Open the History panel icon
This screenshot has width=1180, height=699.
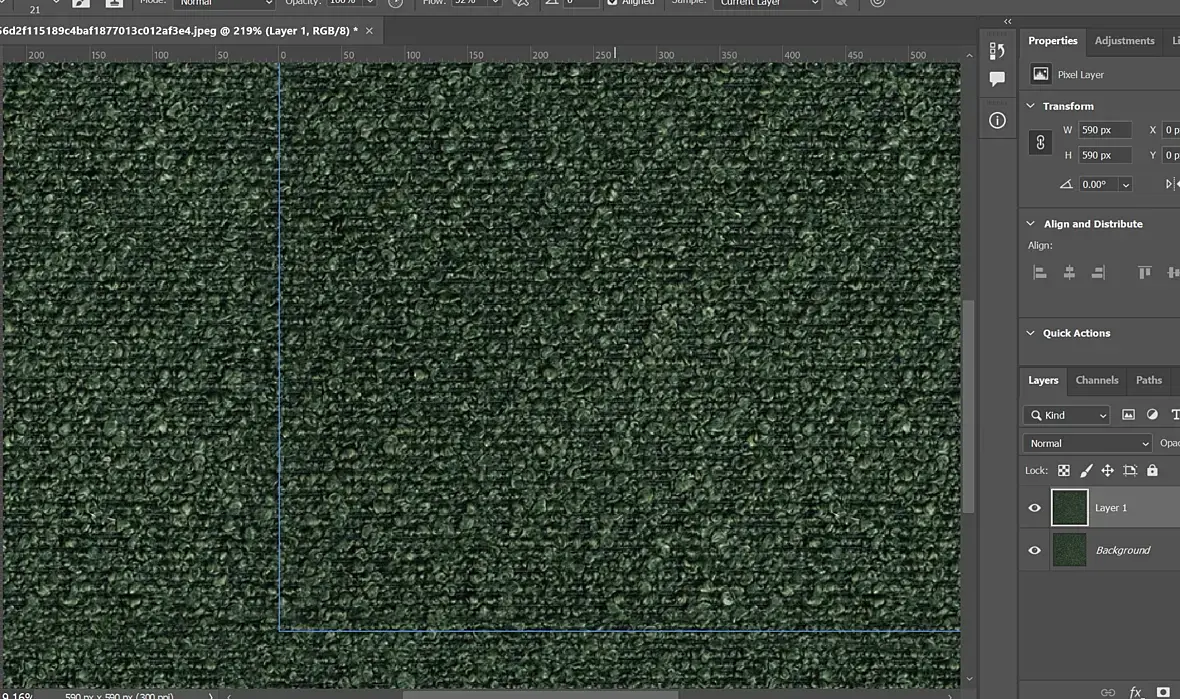997,50
